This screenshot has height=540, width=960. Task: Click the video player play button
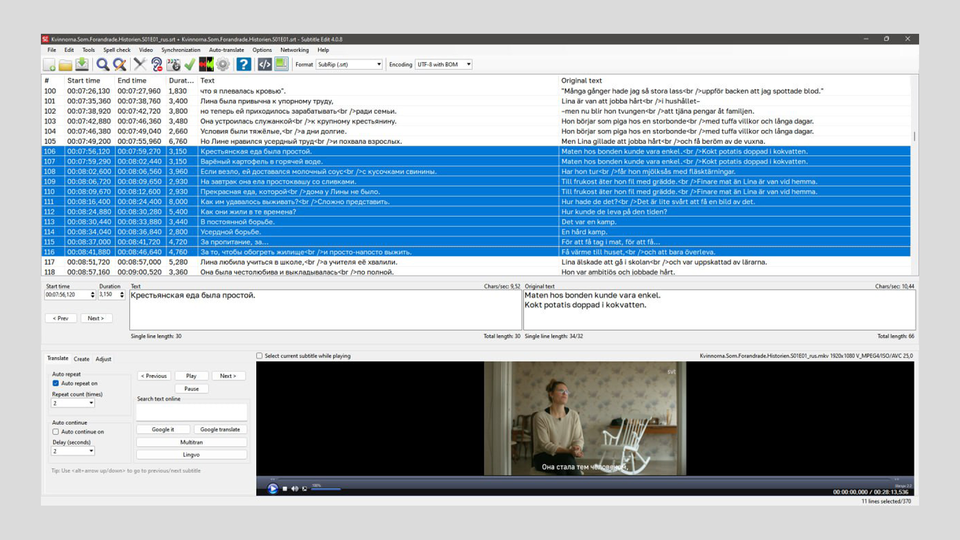(272, 489)
